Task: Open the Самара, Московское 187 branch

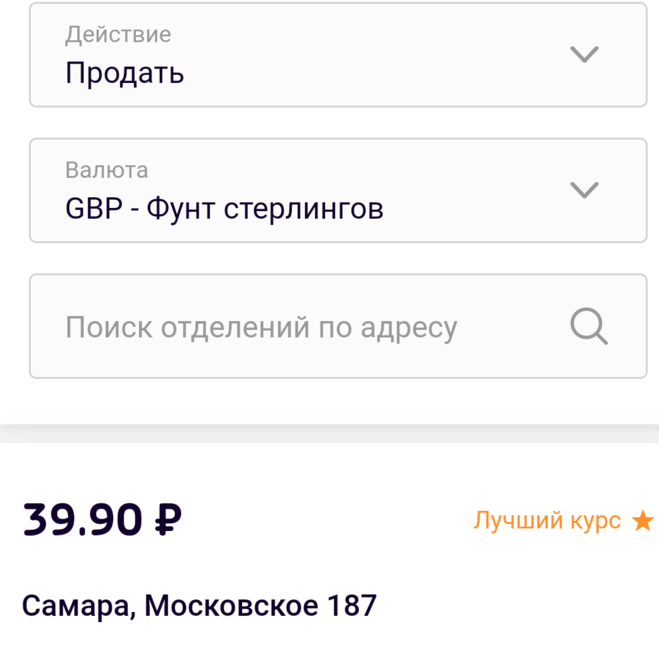Action: (x=199, y=605)
